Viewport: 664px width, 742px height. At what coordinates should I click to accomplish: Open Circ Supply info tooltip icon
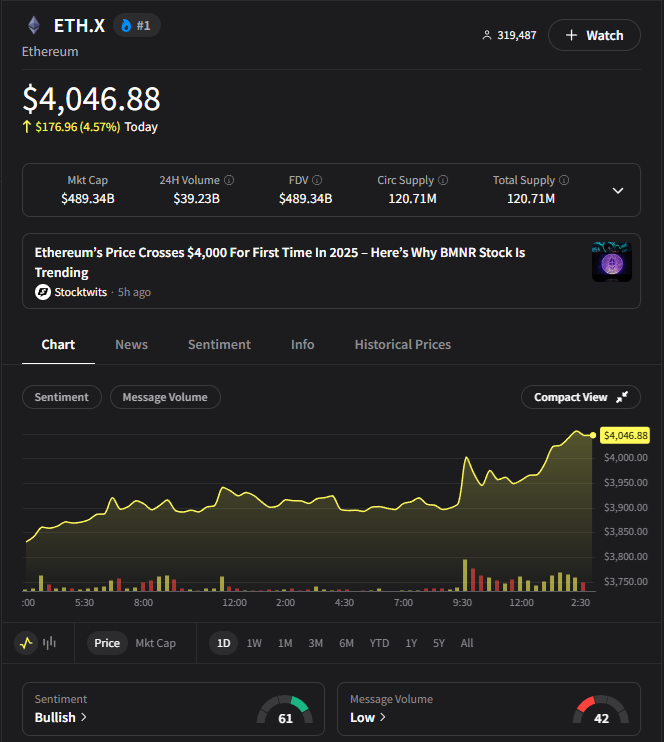tap(443, 180)
